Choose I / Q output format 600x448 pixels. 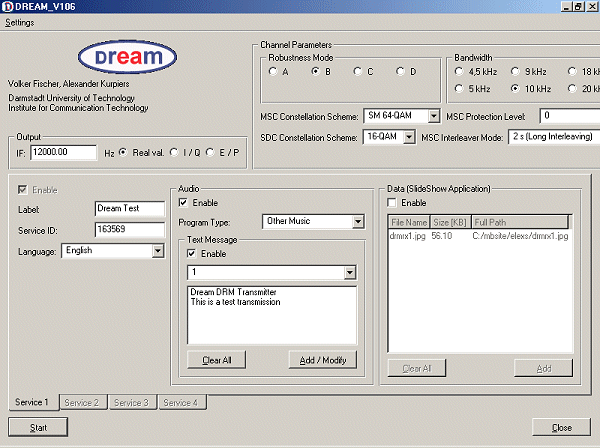(x=173, y=152)
